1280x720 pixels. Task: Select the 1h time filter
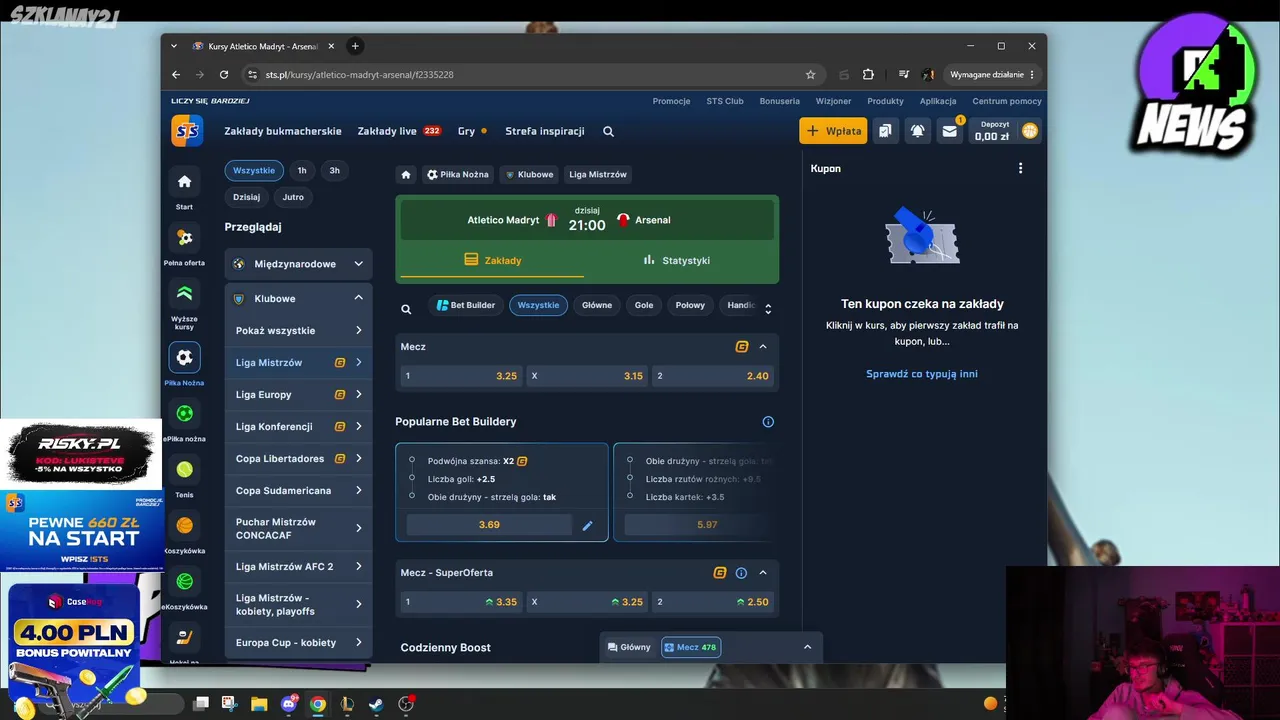302,170
